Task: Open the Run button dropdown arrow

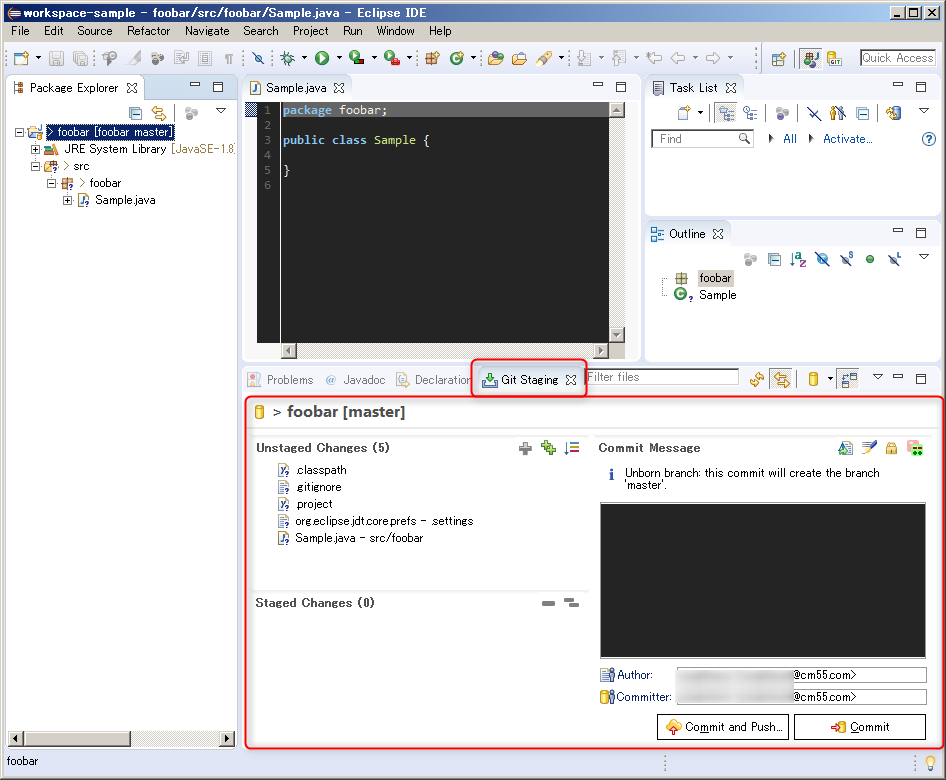Action: coord(339,58)
